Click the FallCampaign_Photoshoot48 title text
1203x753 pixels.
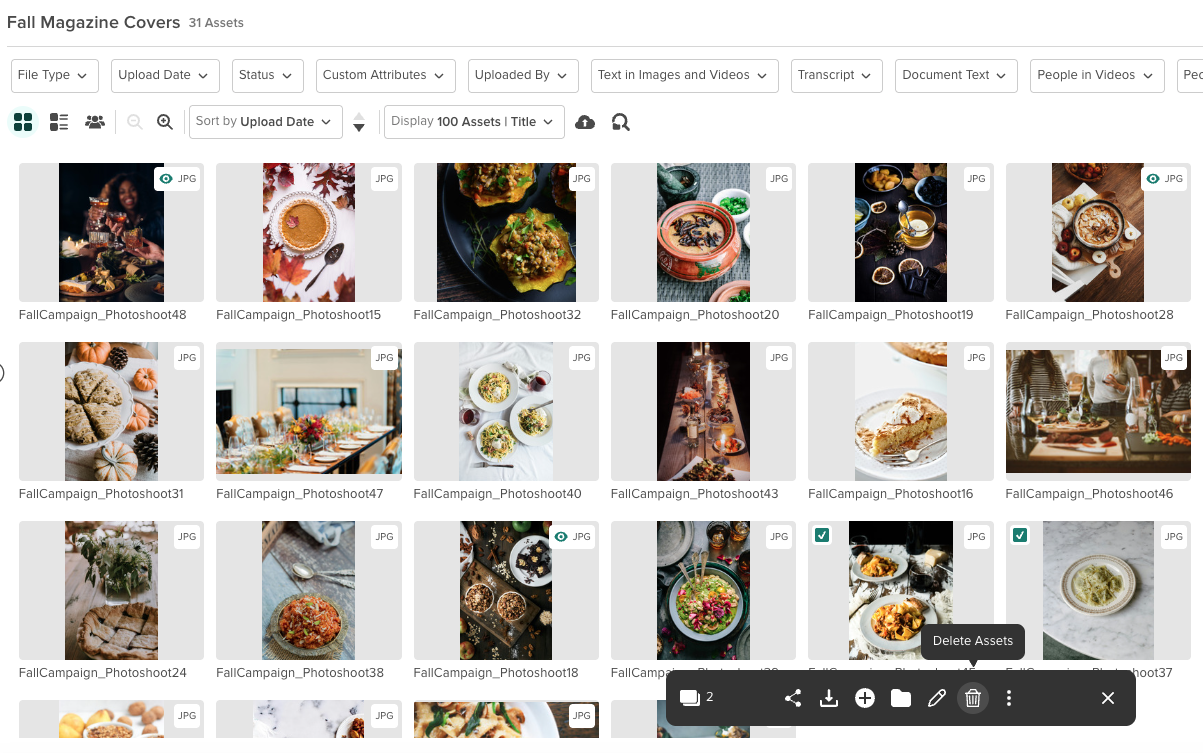pos(103,315)
